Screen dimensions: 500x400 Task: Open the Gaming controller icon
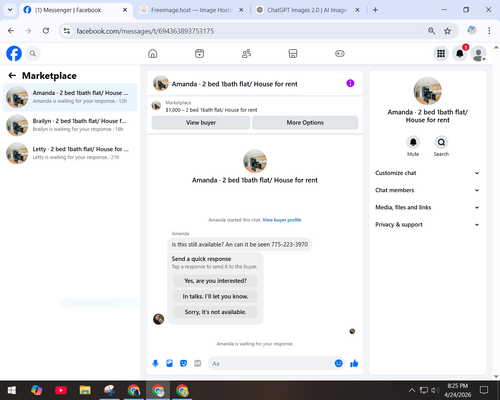pos(340,53)
